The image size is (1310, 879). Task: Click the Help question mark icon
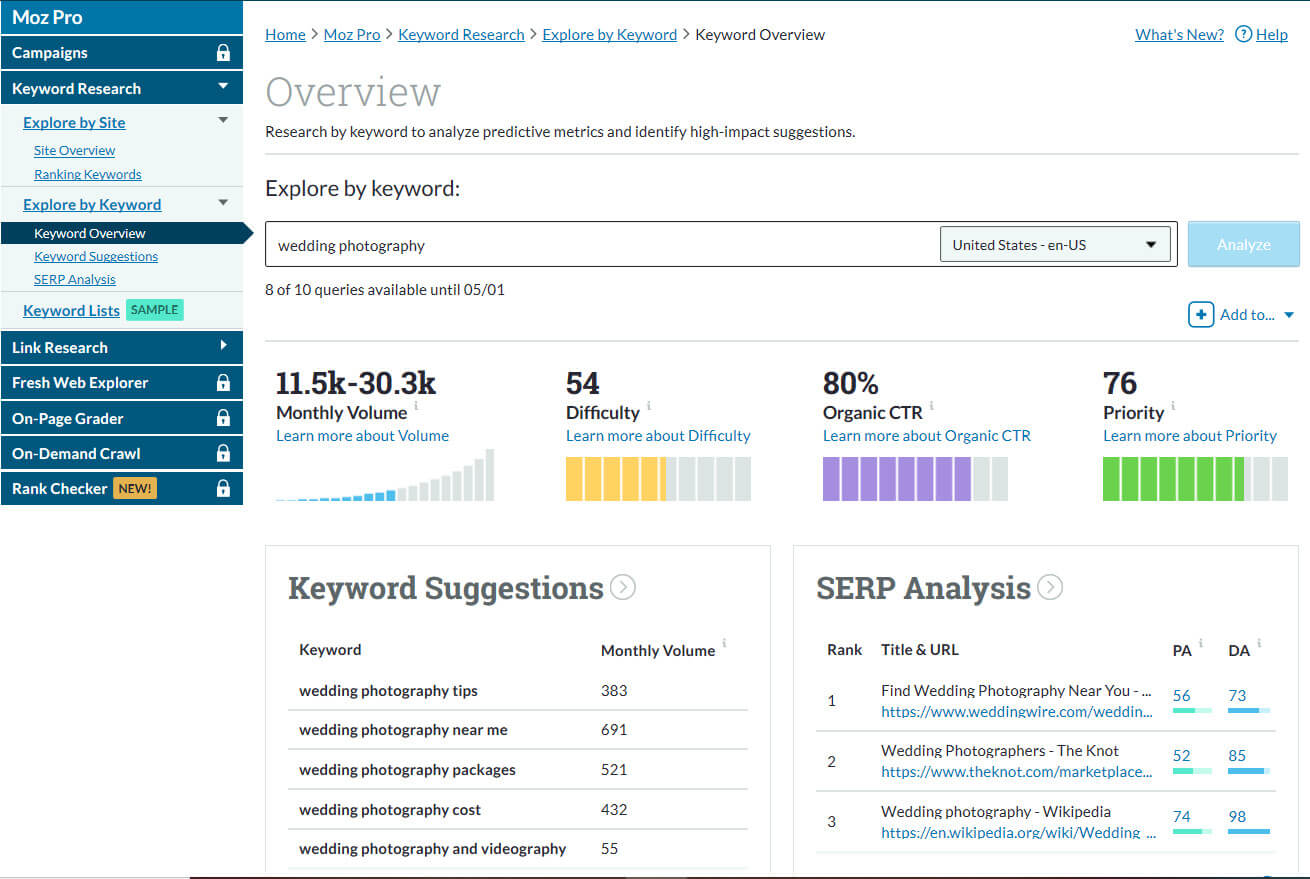point(1243,34)
